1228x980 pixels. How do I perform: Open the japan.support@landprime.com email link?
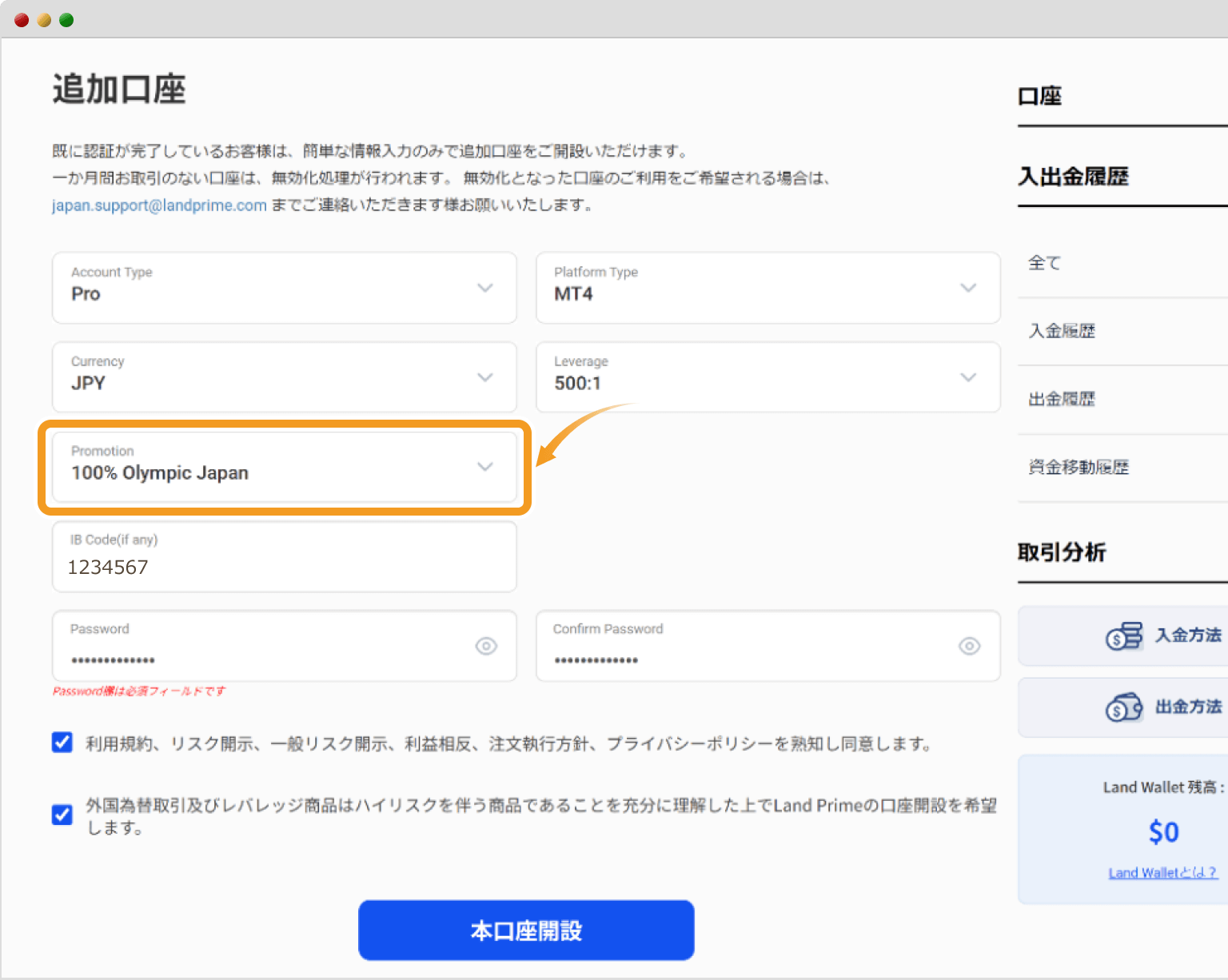tap(159, 205)
